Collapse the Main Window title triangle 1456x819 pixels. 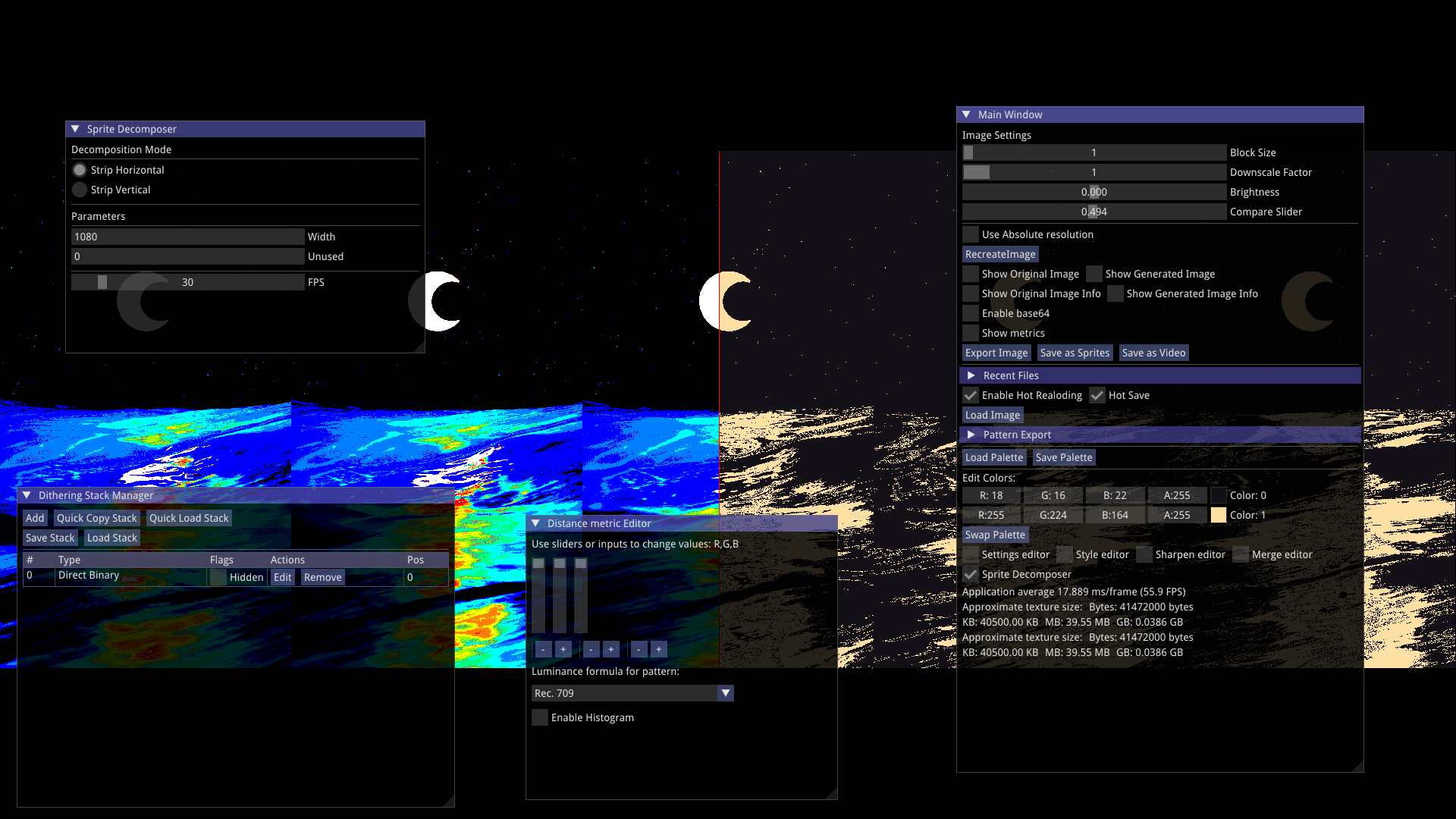[966, 115]
